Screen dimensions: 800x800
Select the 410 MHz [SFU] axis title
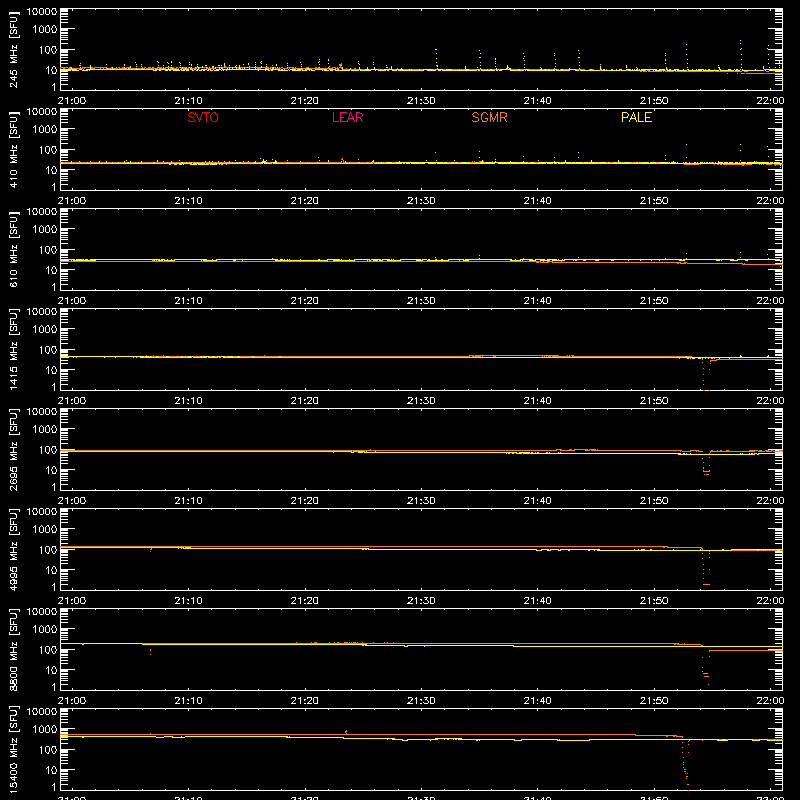(13, 149)
